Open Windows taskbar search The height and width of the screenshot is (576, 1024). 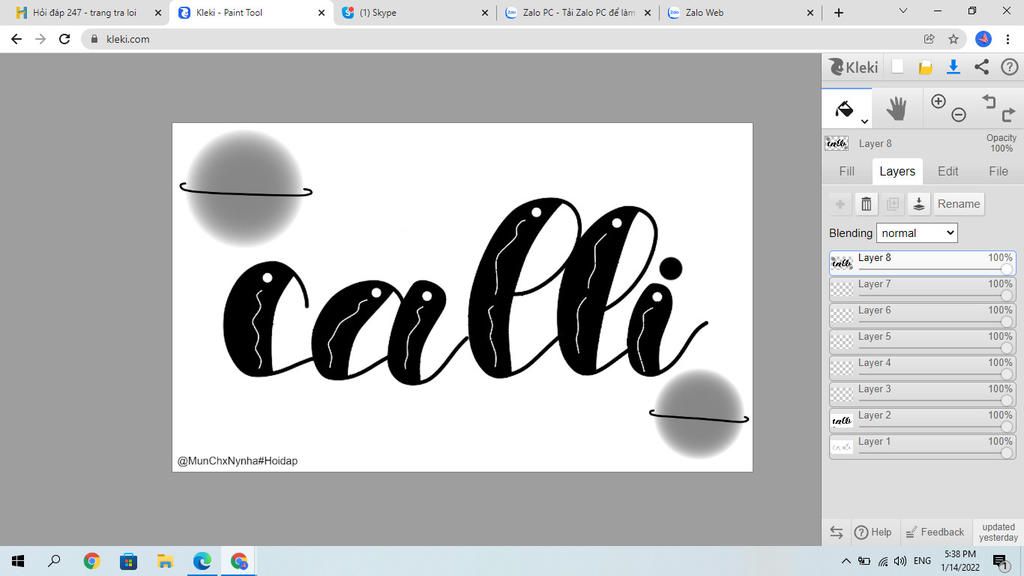pyautogui.click(x=54, y=561)
